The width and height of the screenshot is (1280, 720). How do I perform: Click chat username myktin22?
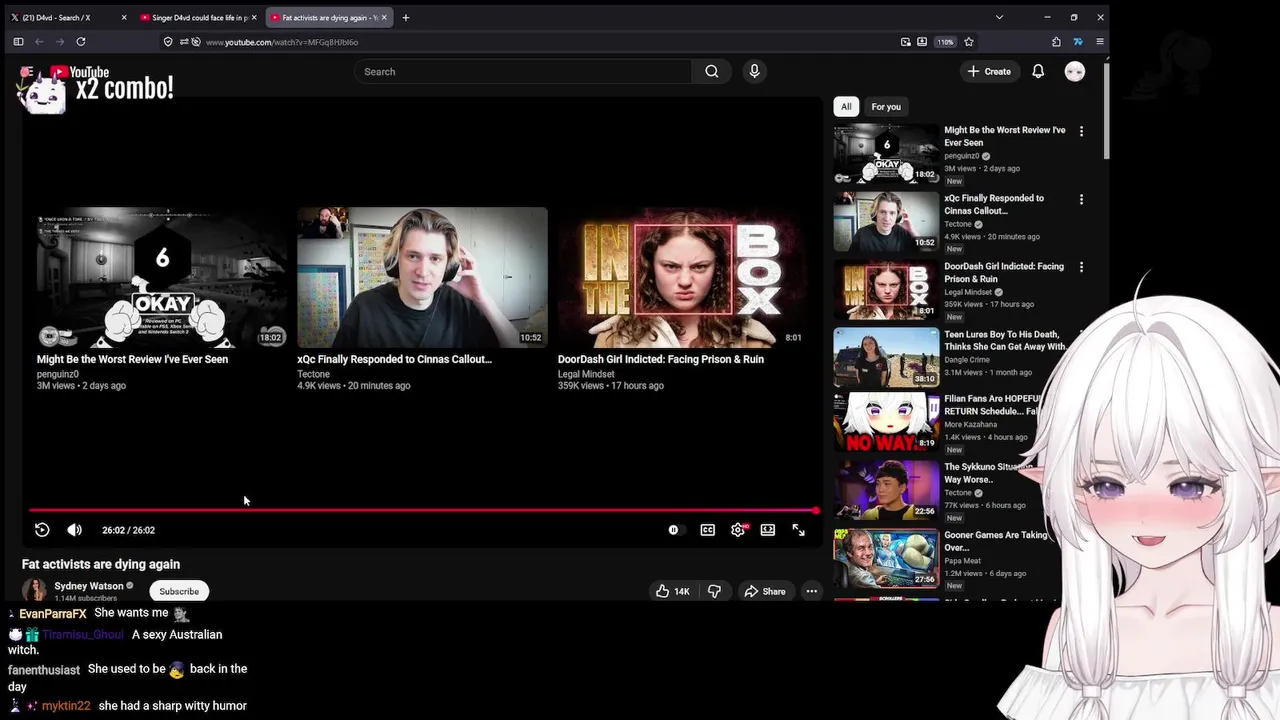tap(66, 706)
